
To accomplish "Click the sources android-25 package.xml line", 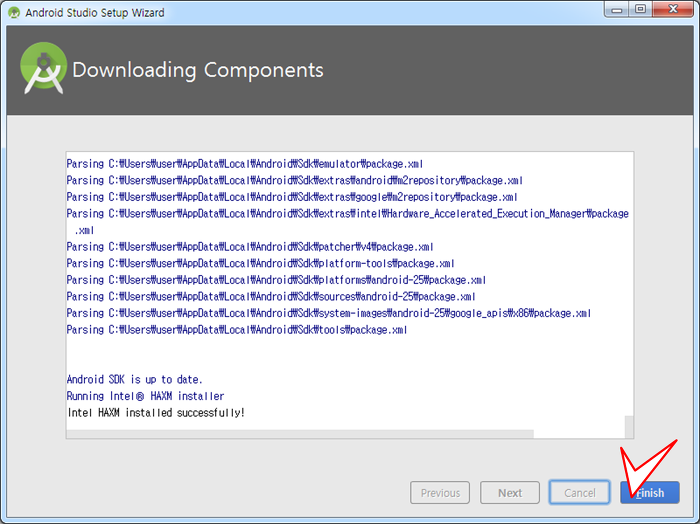I will click(271, 296).
